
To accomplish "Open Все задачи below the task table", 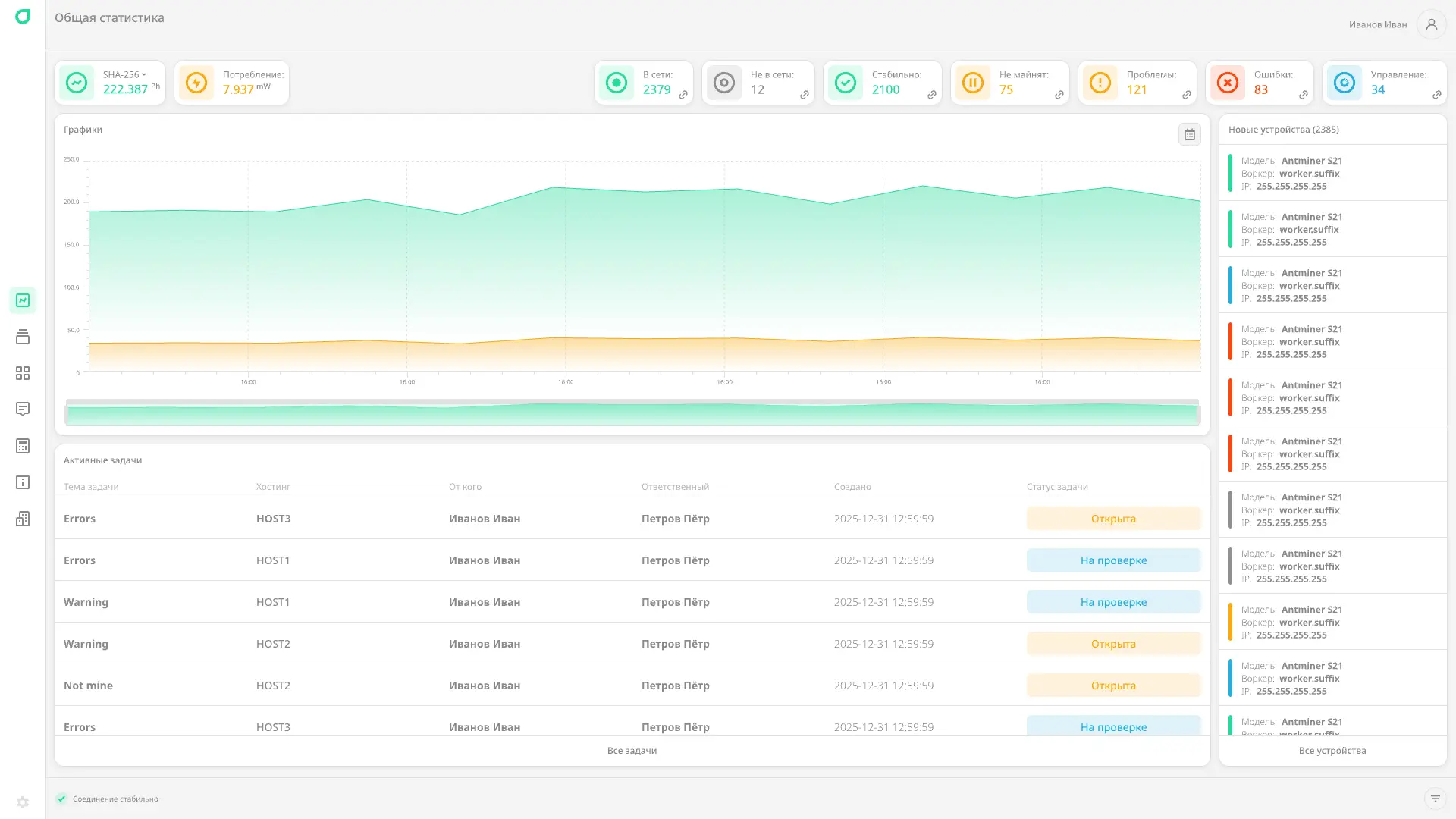I will coord(632,750).
